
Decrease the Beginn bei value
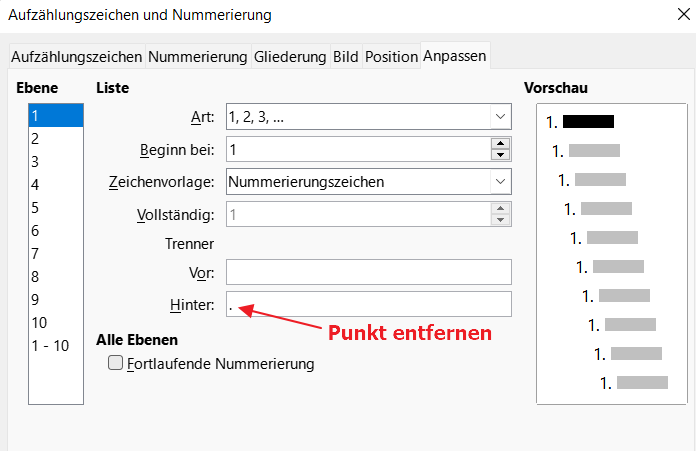click(501, 155)
